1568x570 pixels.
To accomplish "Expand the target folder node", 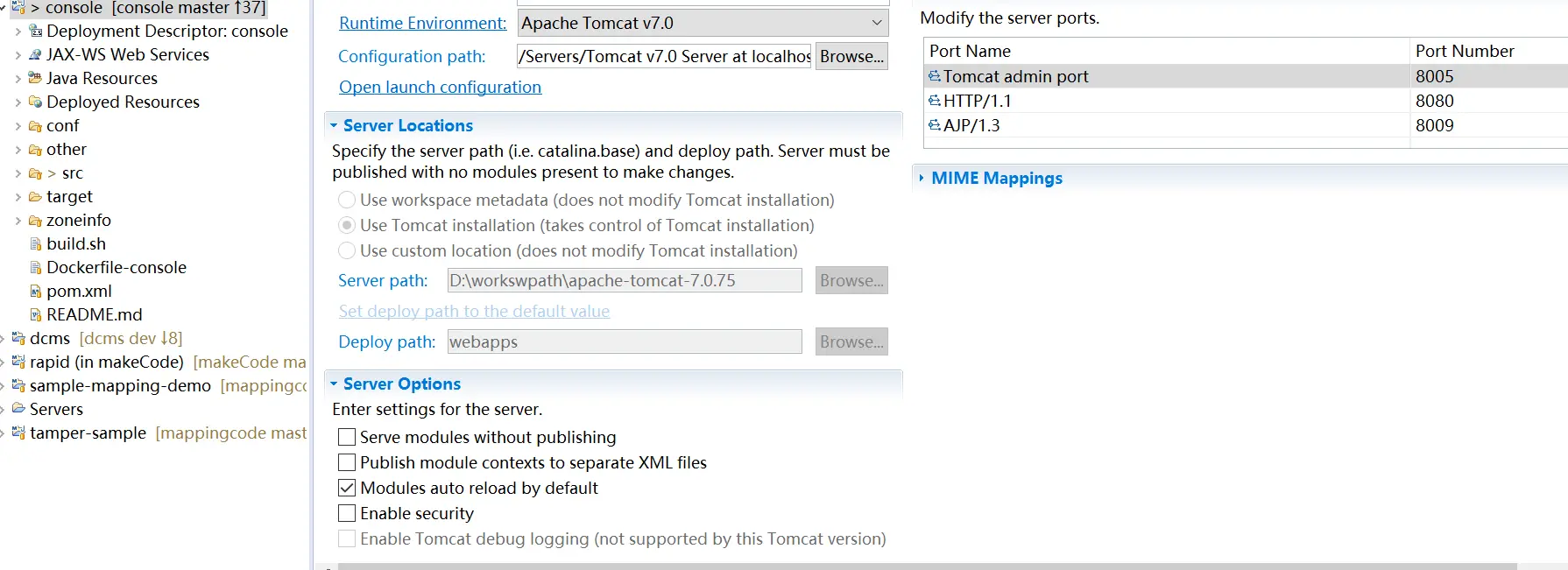I will (18, 197).
